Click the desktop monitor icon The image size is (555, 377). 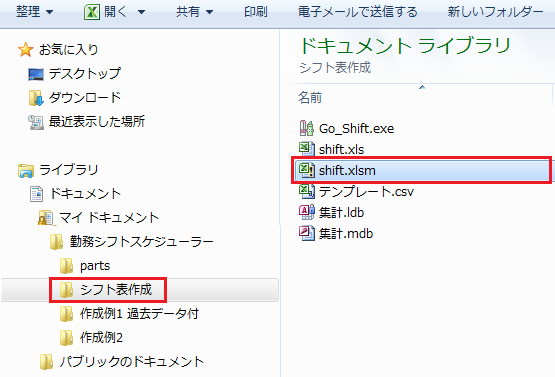36,74
